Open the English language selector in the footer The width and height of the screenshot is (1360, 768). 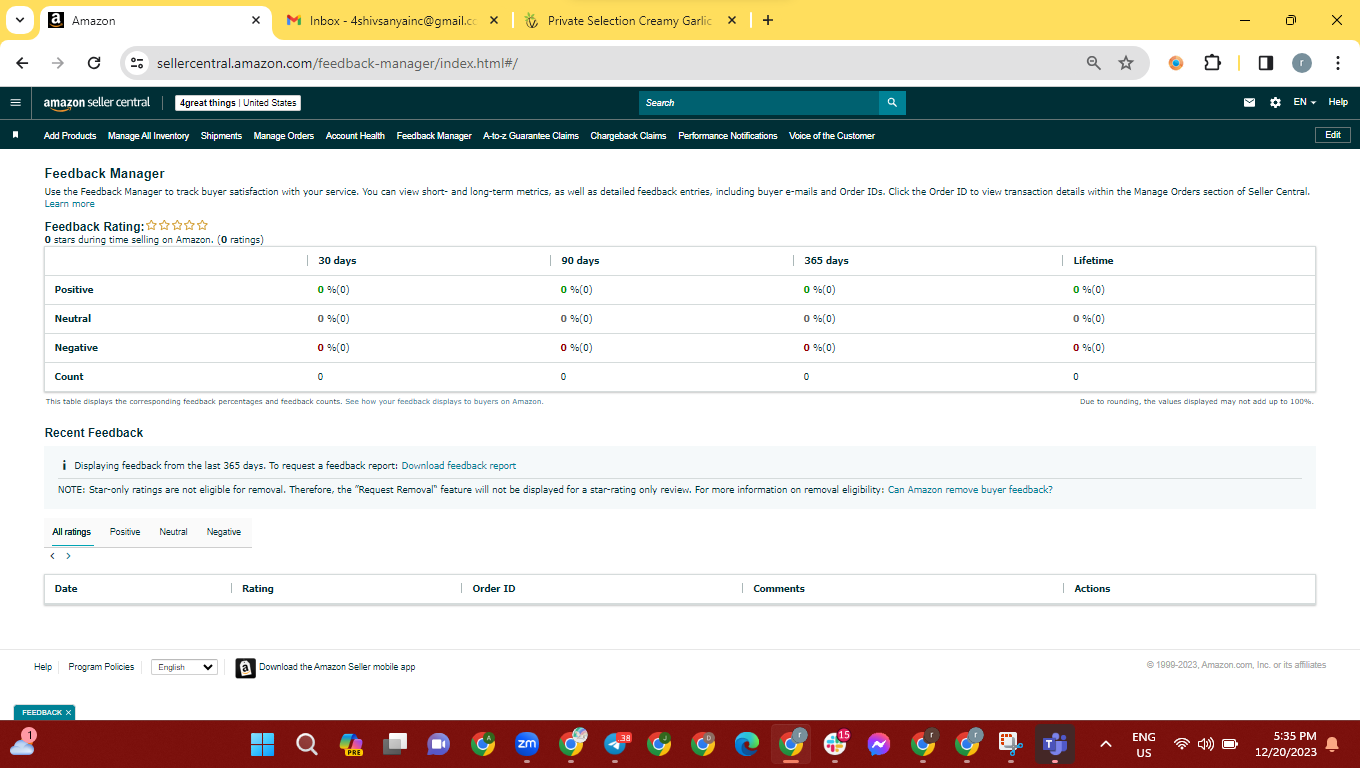184,667
